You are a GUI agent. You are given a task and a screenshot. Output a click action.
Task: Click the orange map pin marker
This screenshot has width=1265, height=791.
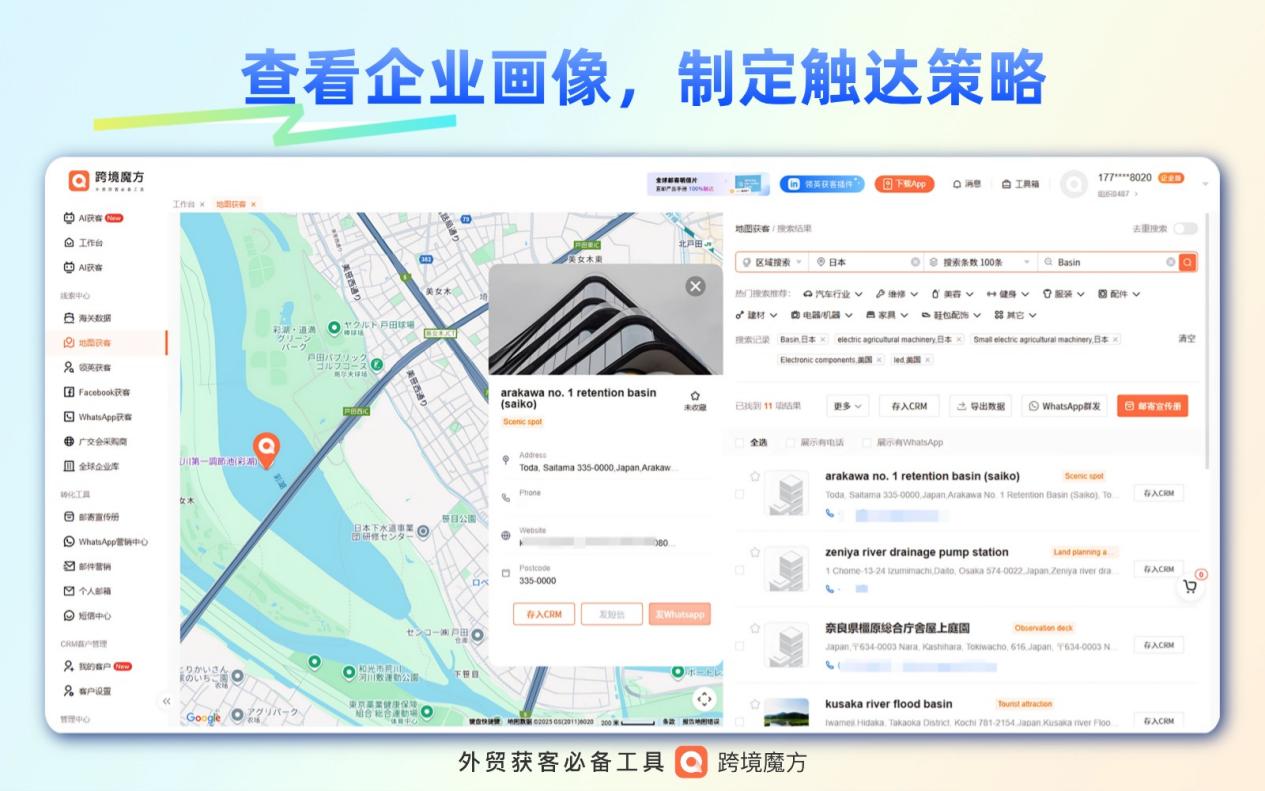click(266, 448)
